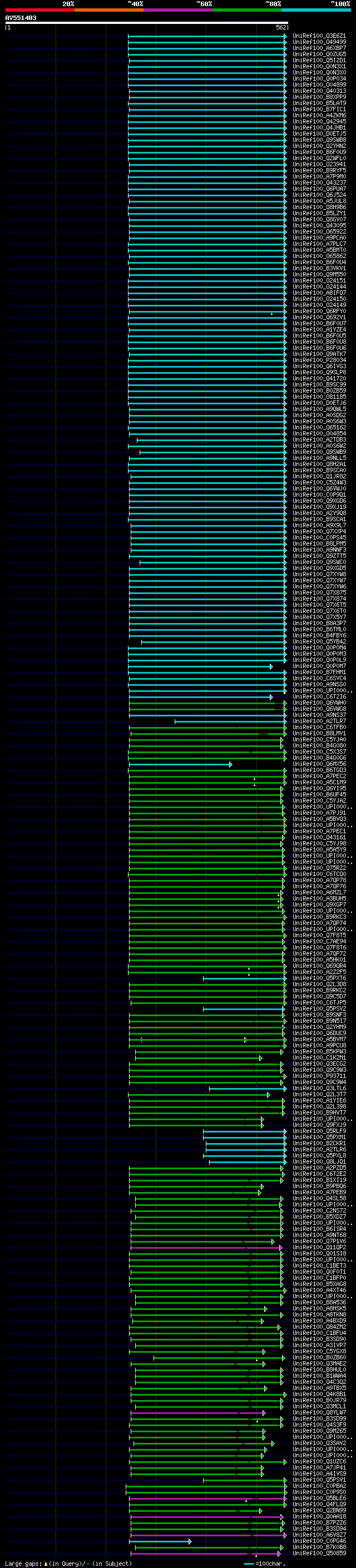Click the UniRef100_Q42945 label
The height and width of the screenshot is (1568, 356).
(319, 121)
